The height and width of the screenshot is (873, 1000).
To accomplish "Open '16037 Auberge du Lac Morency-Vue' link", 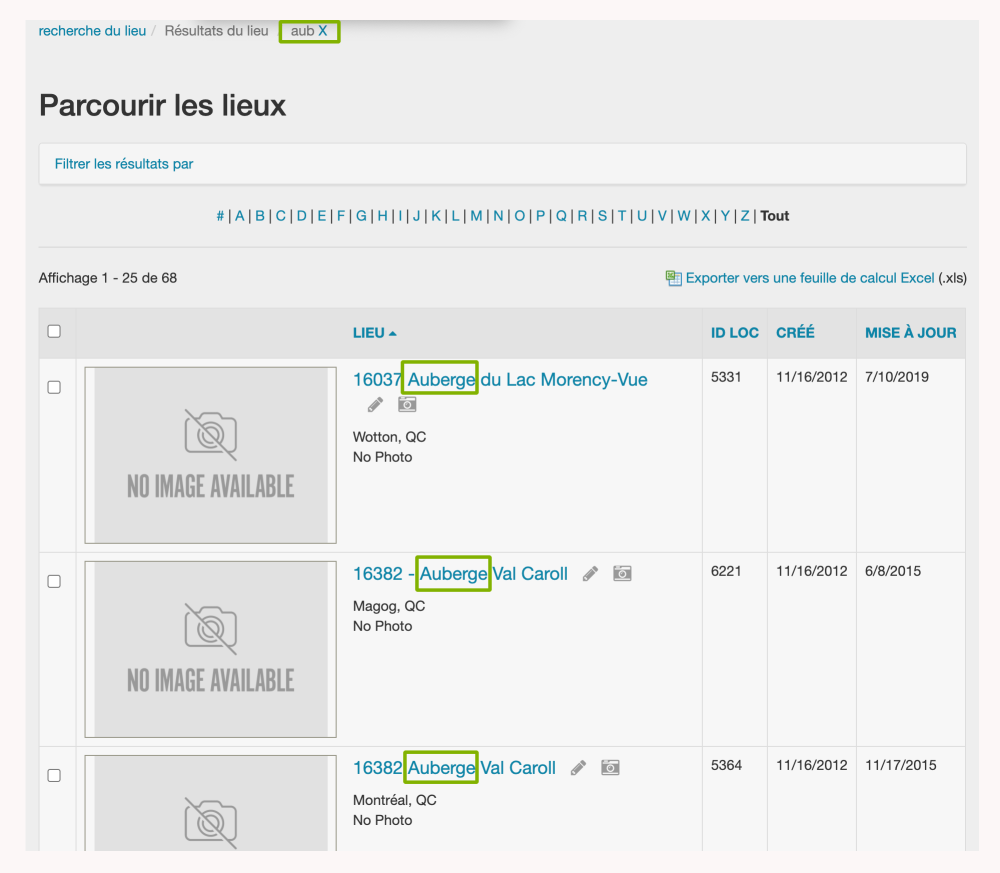I will click(x=500, y=379).
